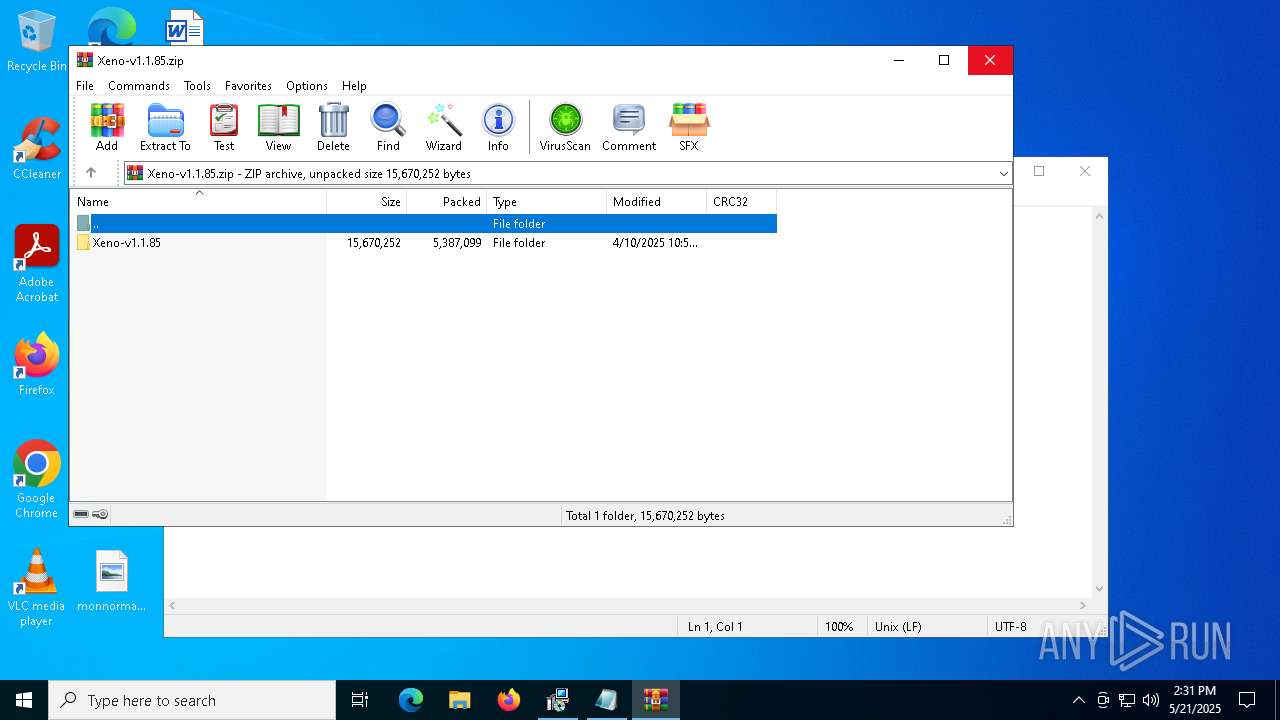Open Task View on the taskbar
Viewport: 1280px width, 720px height.
[360, 700]
